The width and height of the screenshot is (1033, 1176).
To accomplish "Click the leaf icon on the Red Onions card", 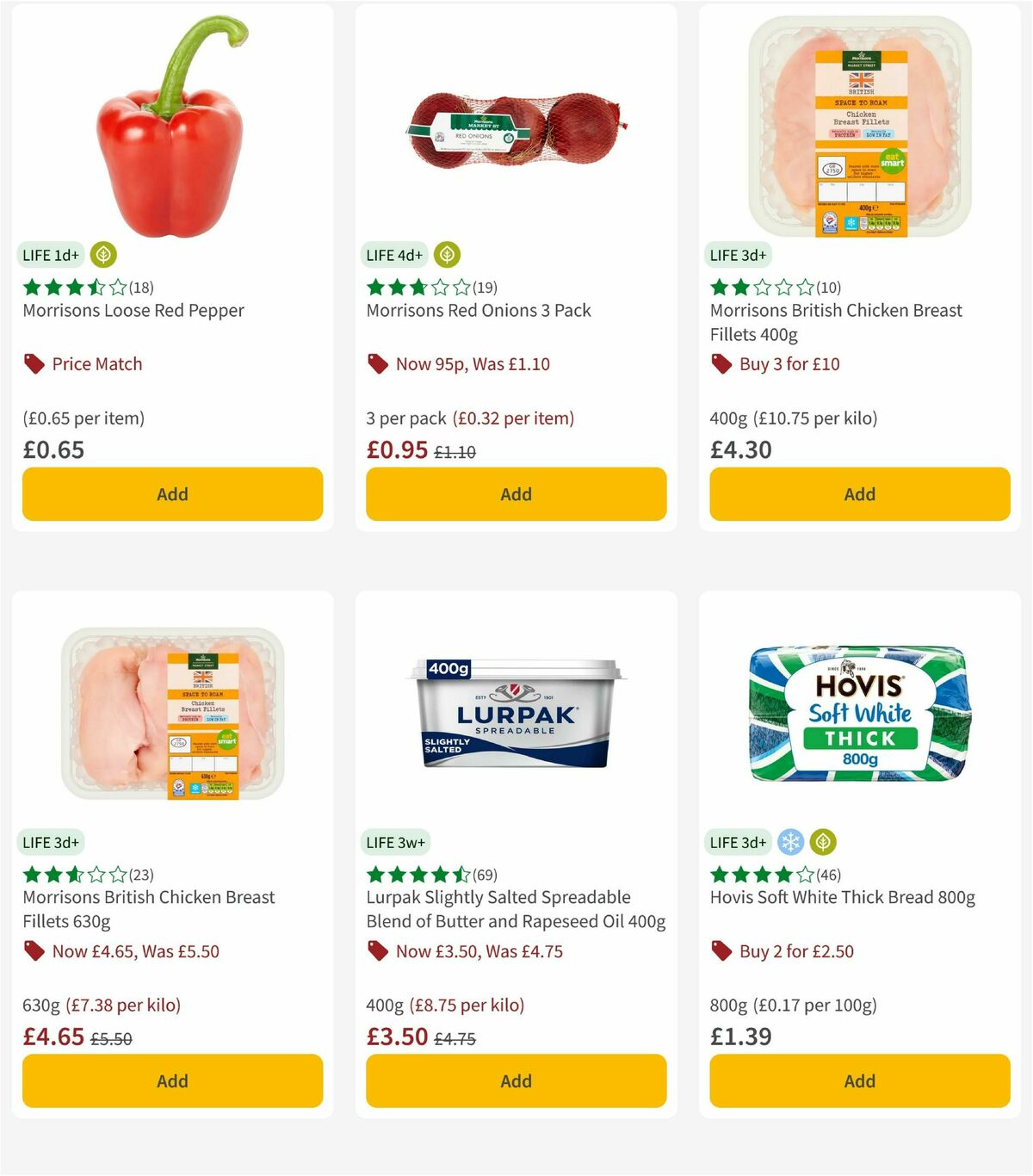I will point(446,255).
